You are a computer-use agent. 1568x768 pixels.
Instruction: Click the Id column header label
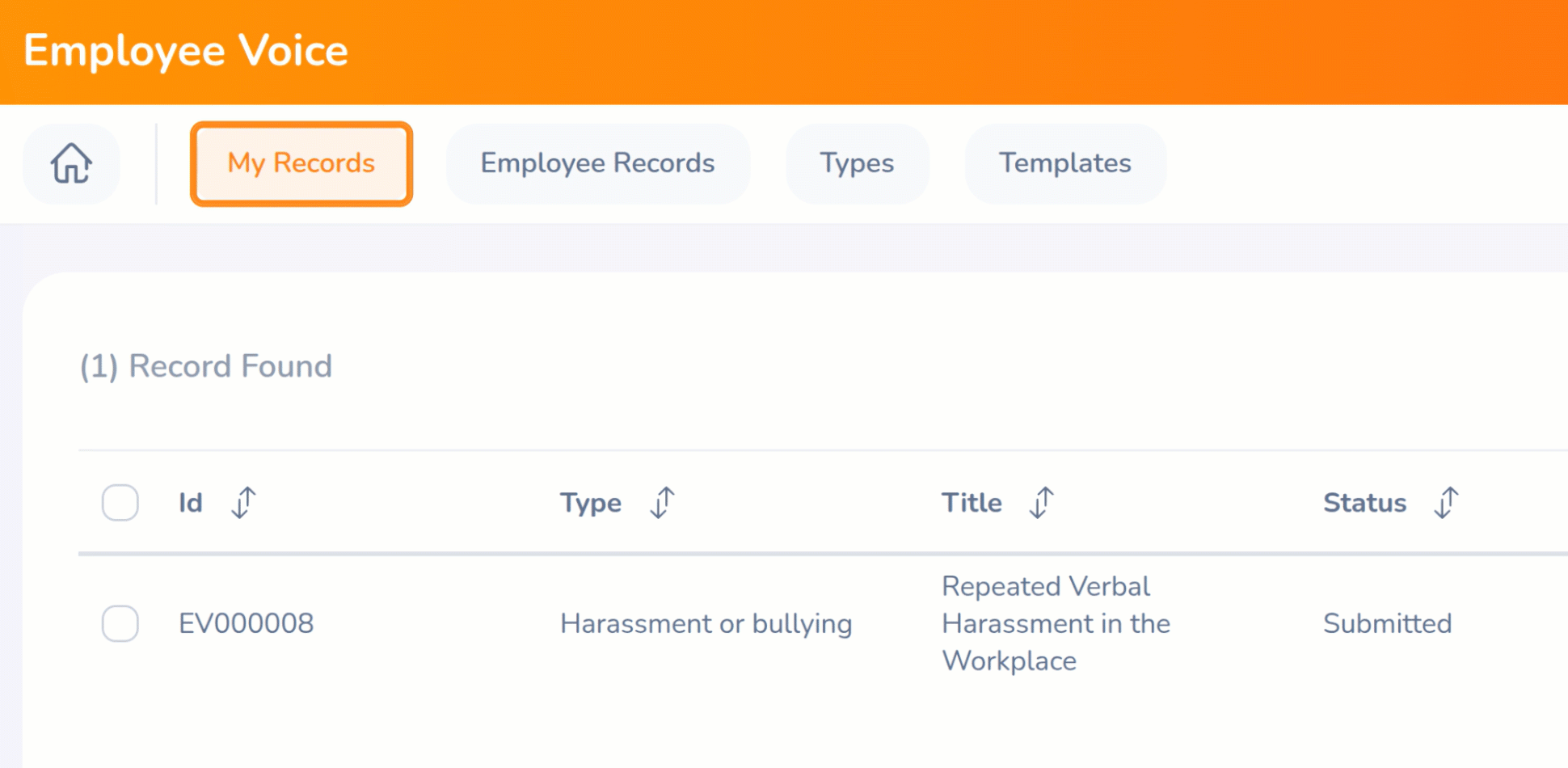click(190, 503)
